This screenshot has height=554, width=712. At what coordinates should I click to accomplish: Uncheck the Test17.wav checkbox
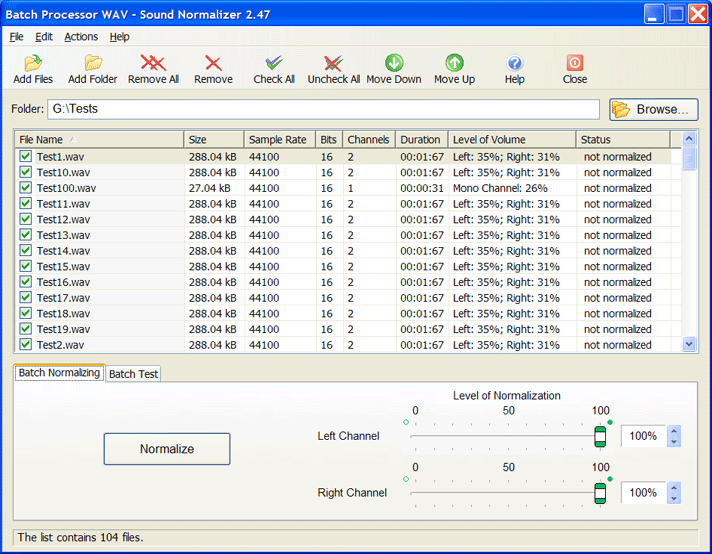coord(25,297)
